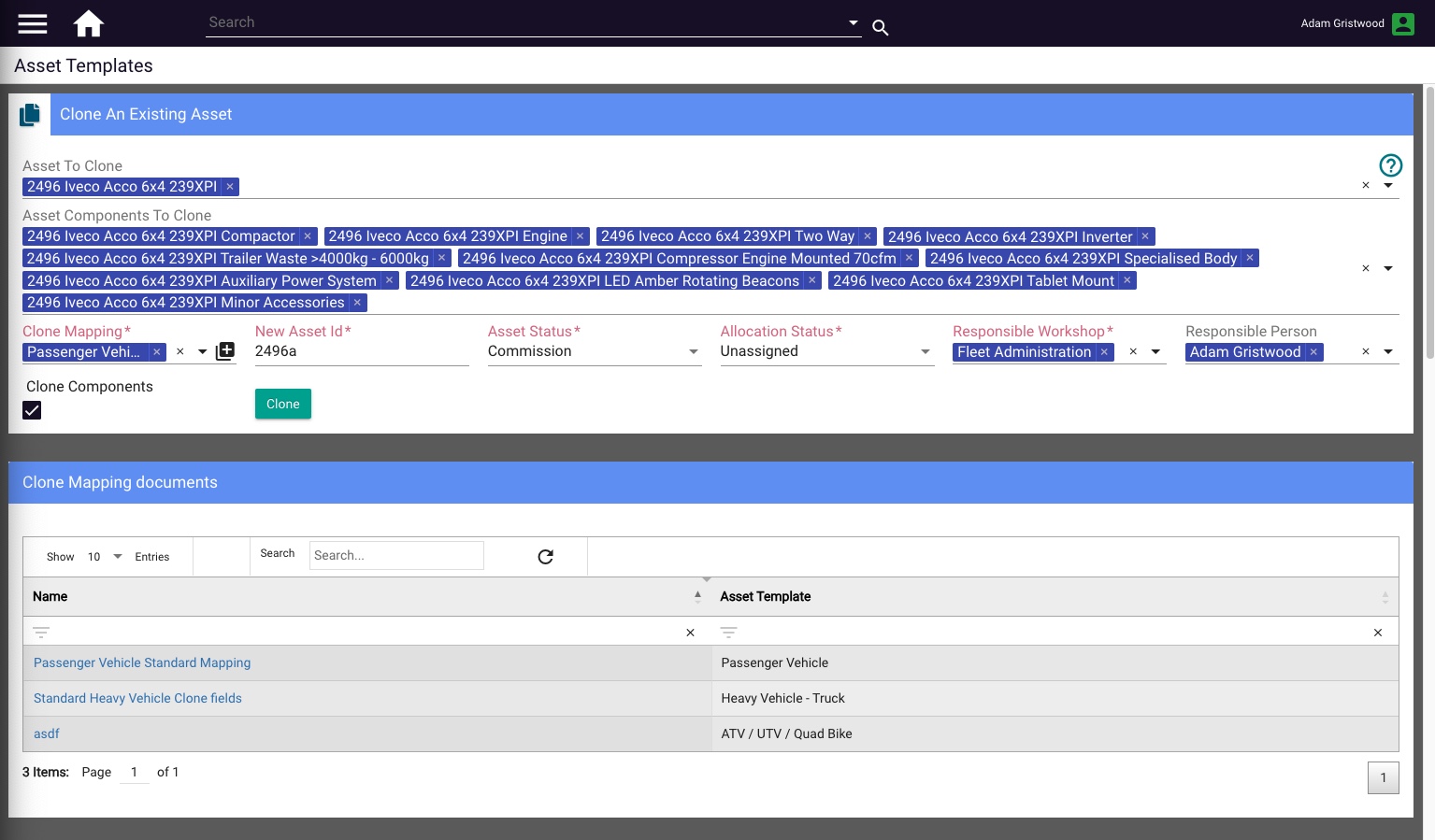
Task: Open the Allocation Status dropdown
Action: (926, 351)
